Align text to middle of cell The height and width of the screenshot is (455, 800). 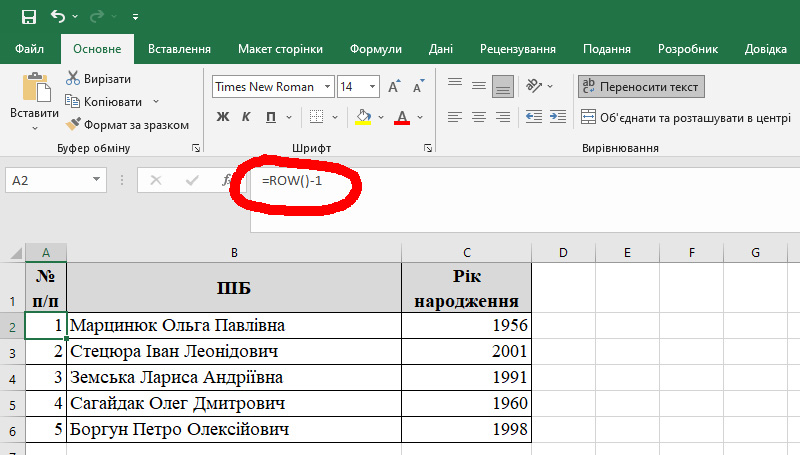(x=479, y=86)
